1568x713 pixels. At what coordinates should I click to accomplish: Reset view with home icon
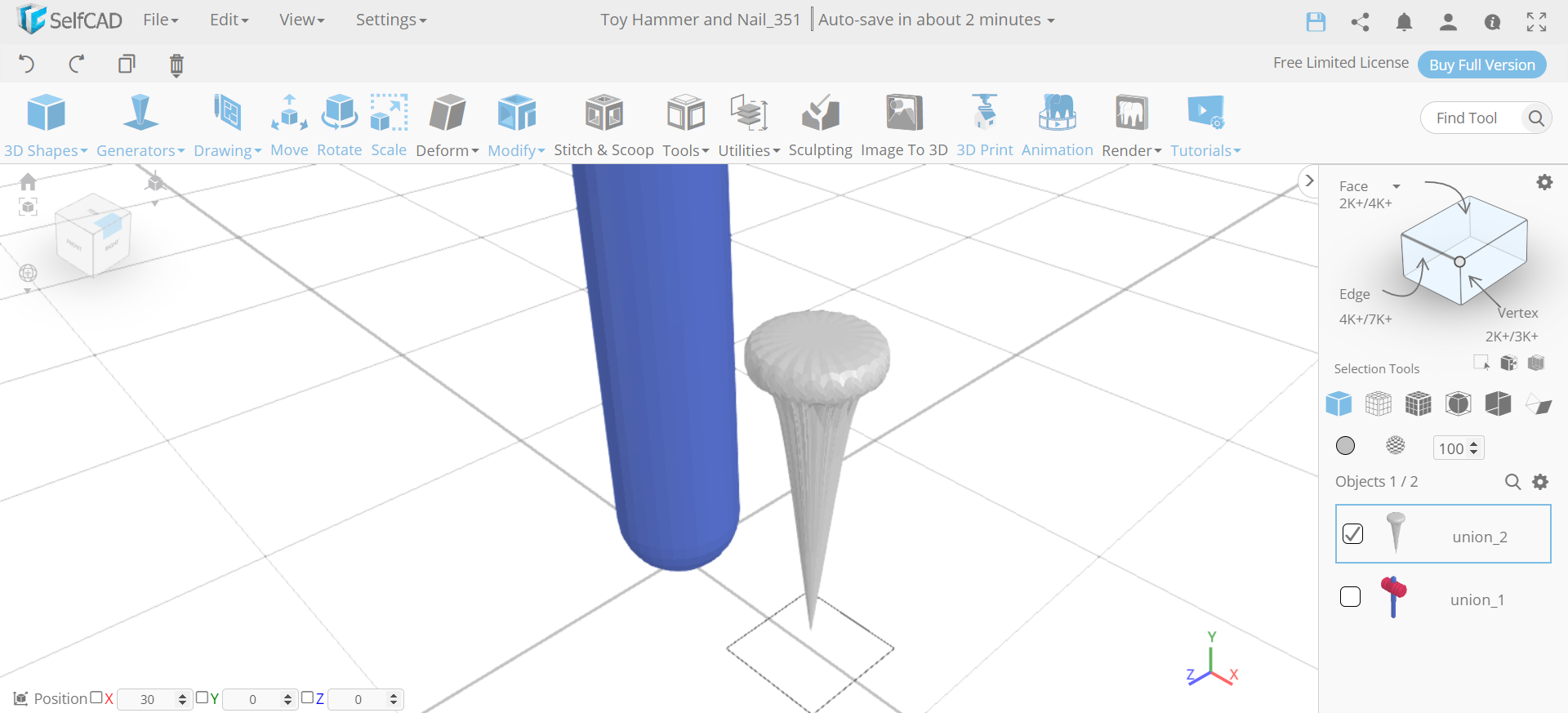28,181
